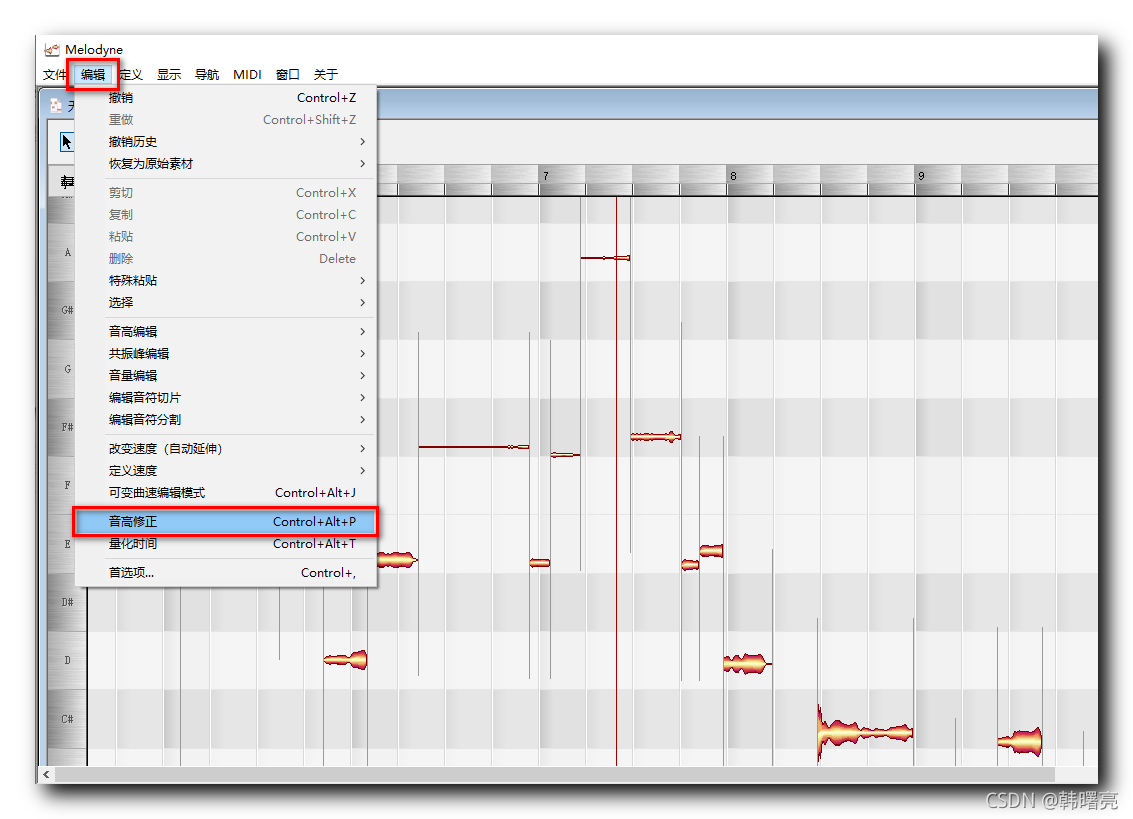
Task: Click bar 8 marker on the ruler
Action: click(733, 176)
